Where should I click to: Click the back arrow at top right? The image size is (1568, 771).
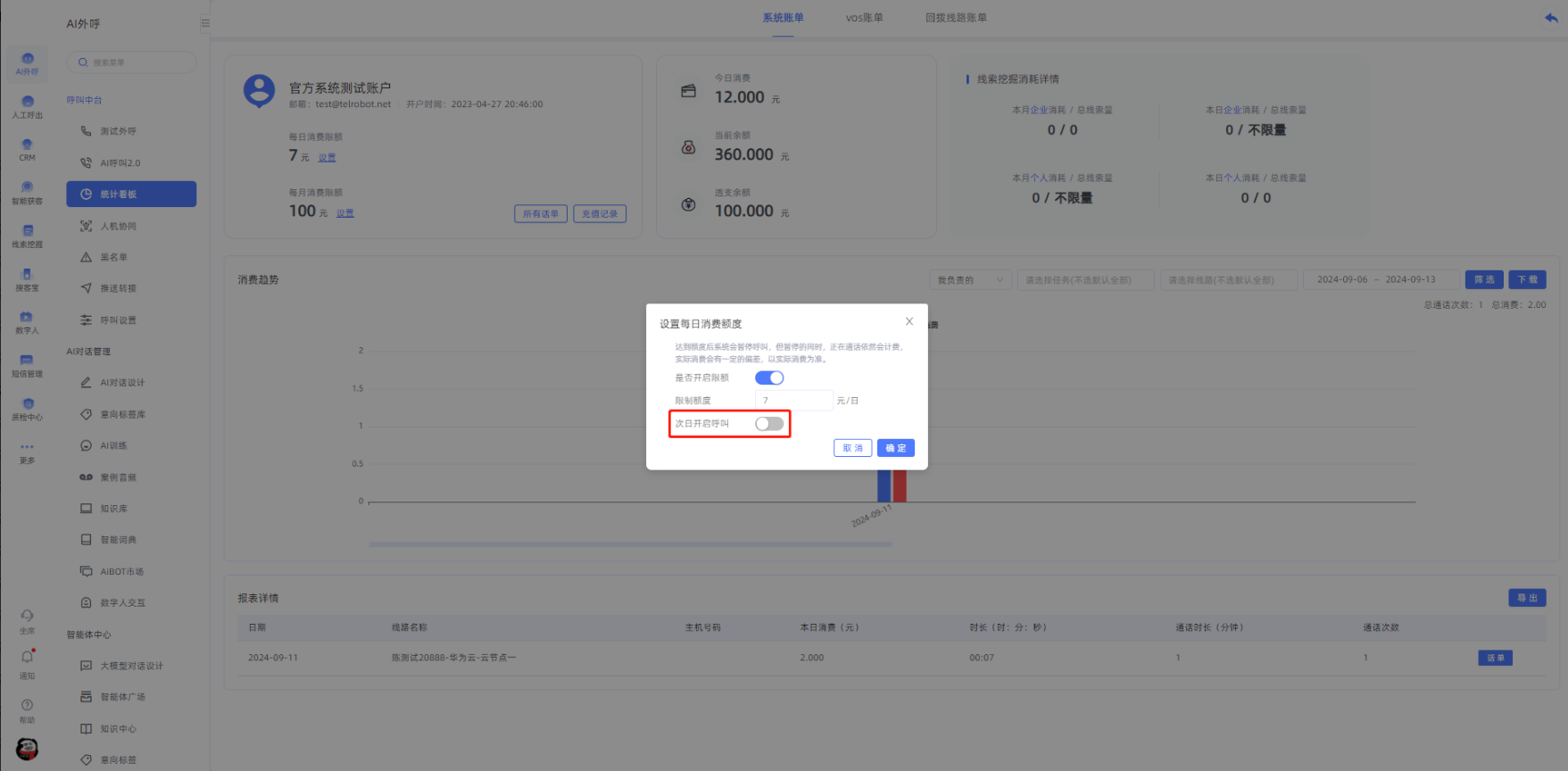[1551, 18]
